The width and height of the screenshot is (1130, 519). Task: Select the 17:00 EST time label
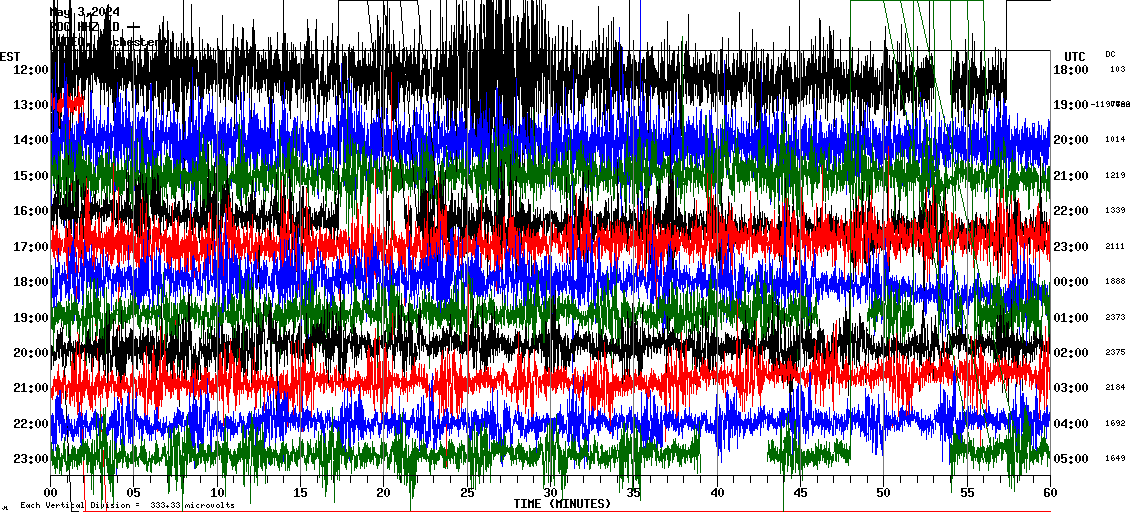[x=31, y=246]
